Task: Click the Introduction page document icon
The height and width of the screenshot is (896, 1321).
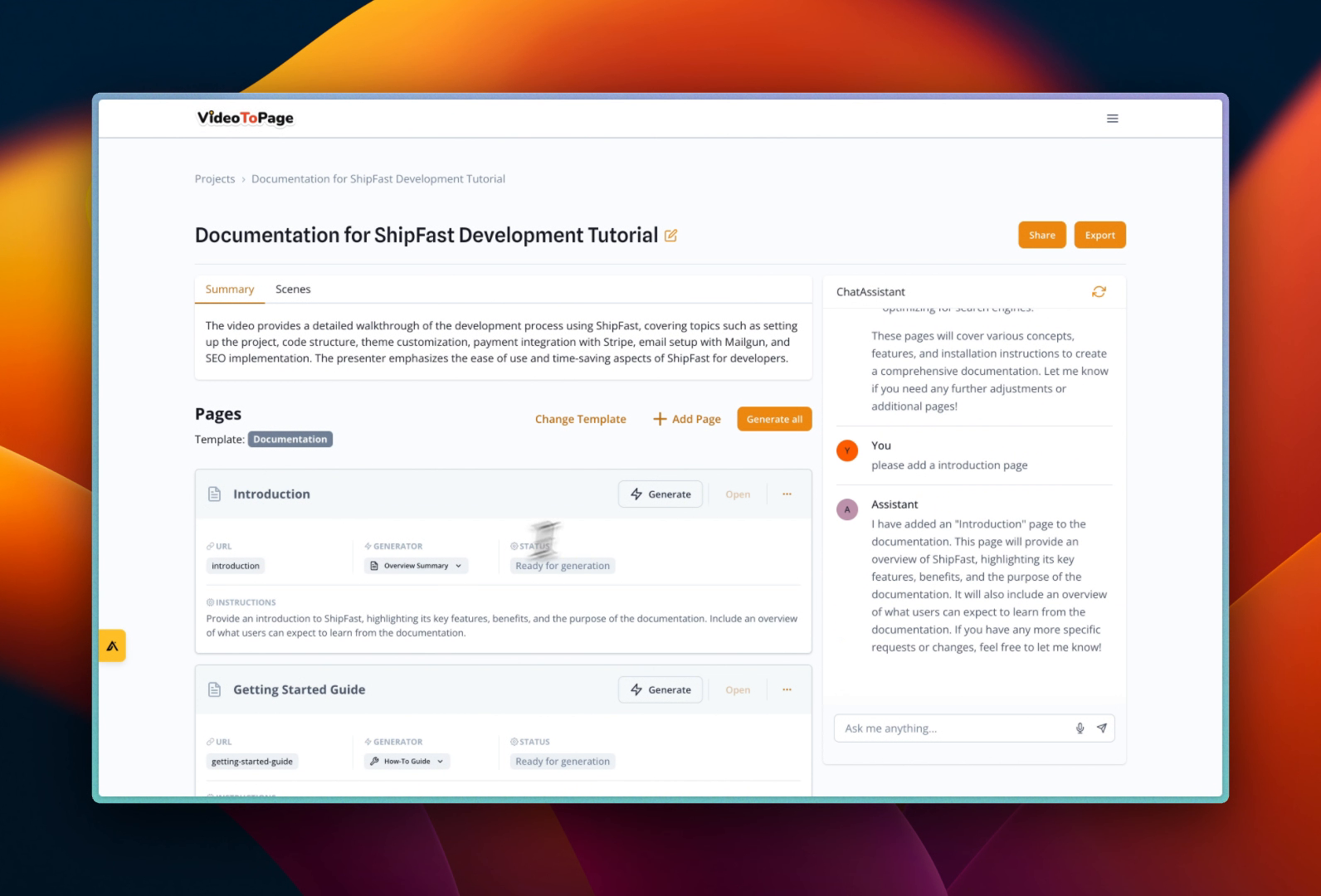Action: click(x=214, y=494)
